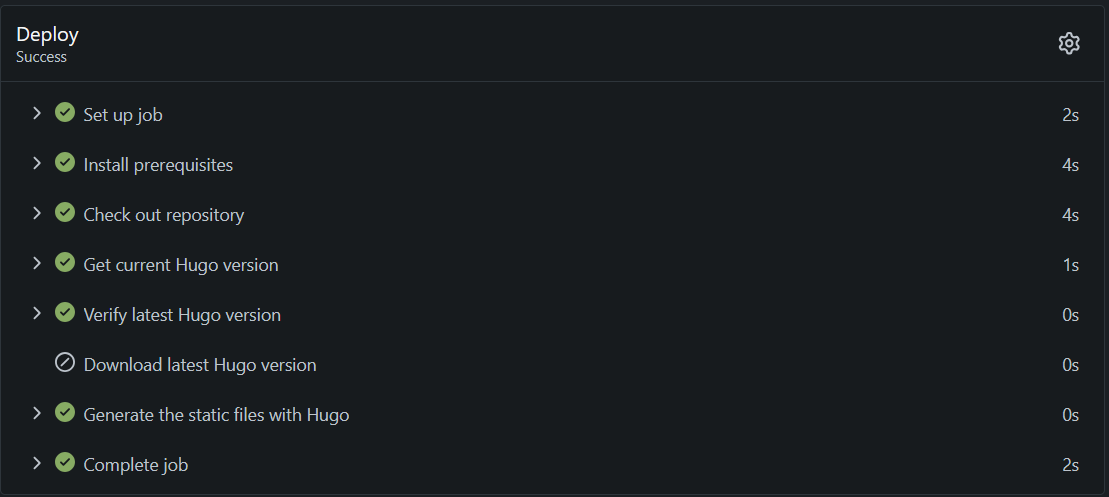This screenshot has height=497, width=1109.
Task: Open the settings gear icon
Action: 1069,43
